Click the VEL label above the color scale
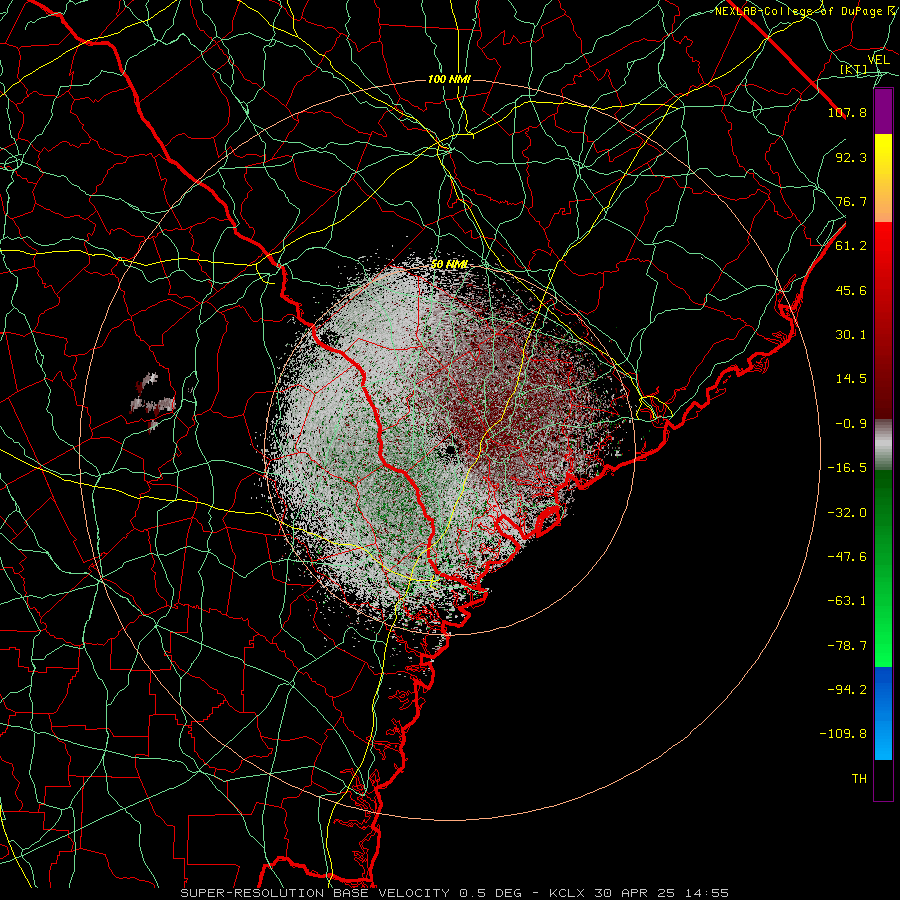The width and height of the screenshot is (900, 900). (878, 60)
